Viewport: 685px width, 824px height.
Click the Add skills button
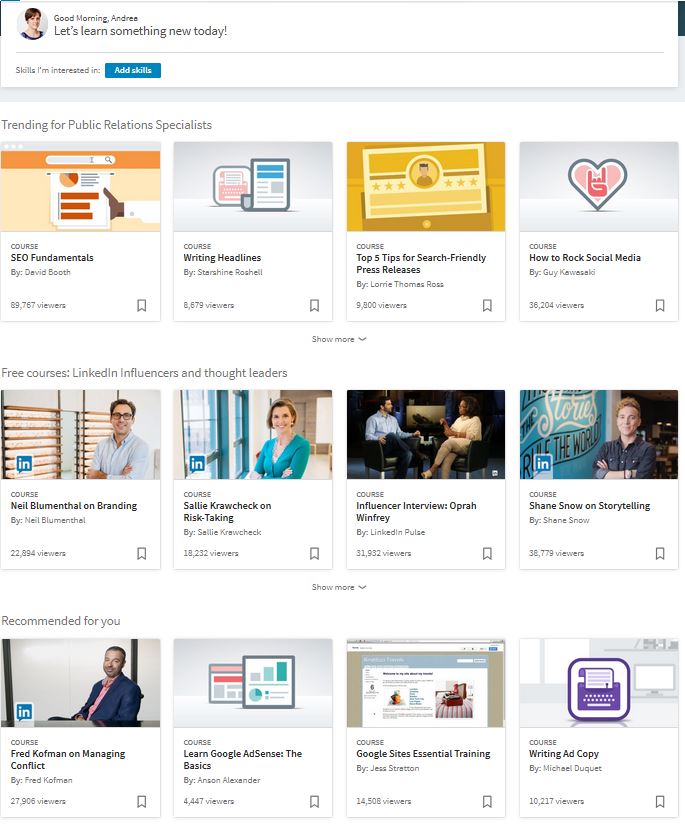(133, 70)
